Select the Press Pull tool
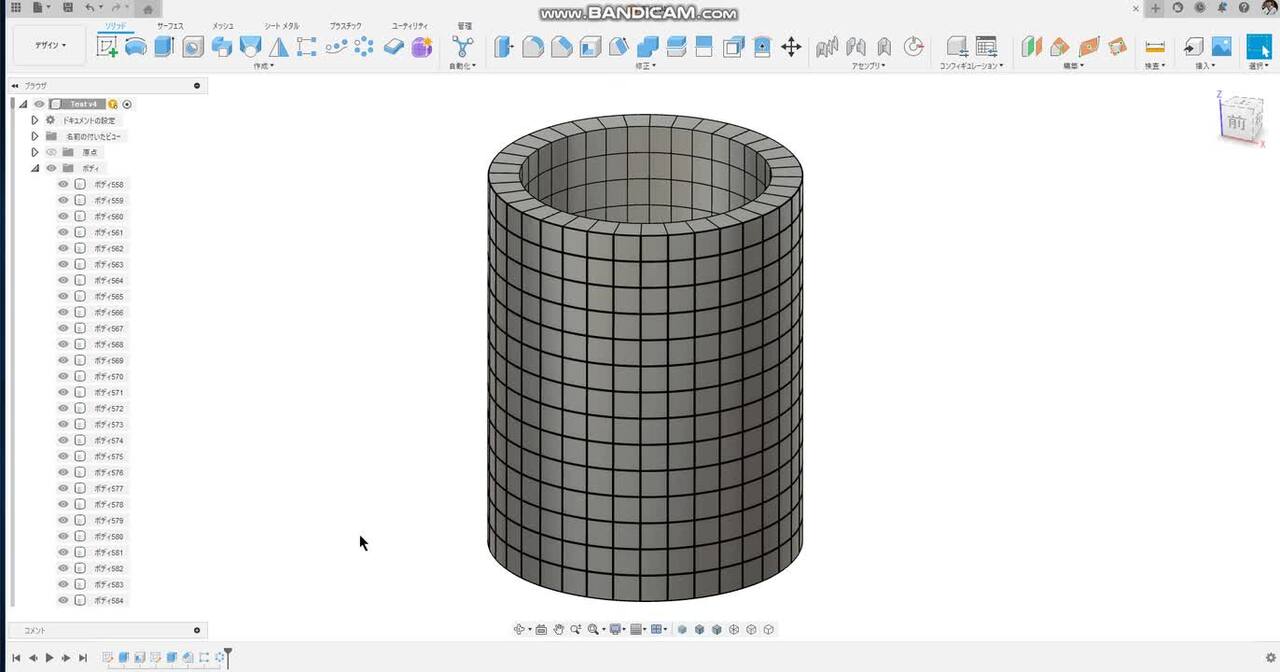Image resolution: width=1280 pixels, height=672 pixels. coord(504,46)
